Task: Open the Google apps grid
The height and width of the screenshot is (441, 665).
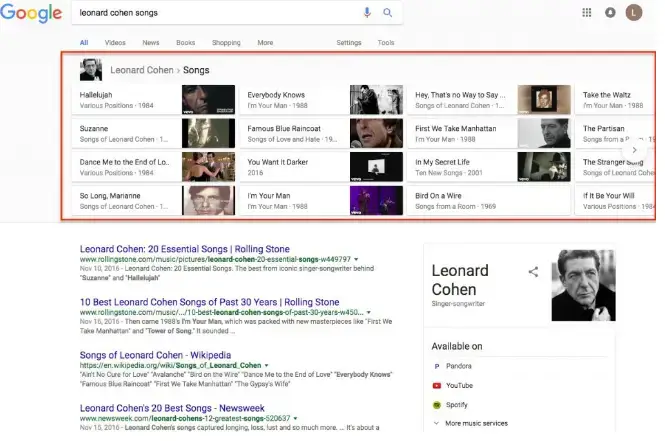Action: click(587, 13)
